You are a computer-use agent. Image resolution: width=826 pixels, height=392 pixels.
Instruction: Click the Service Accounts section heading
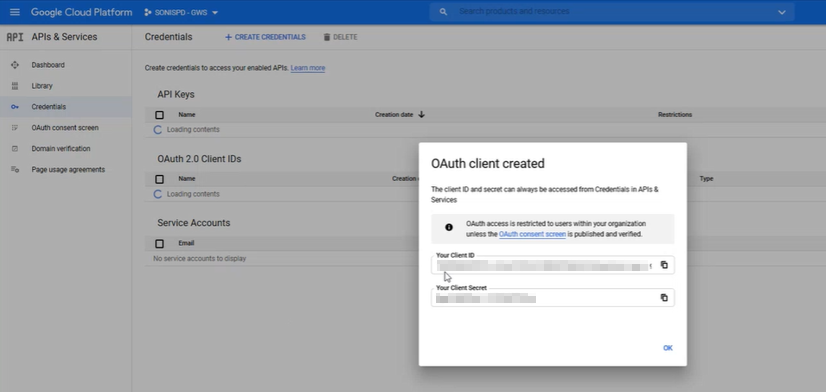193,223
